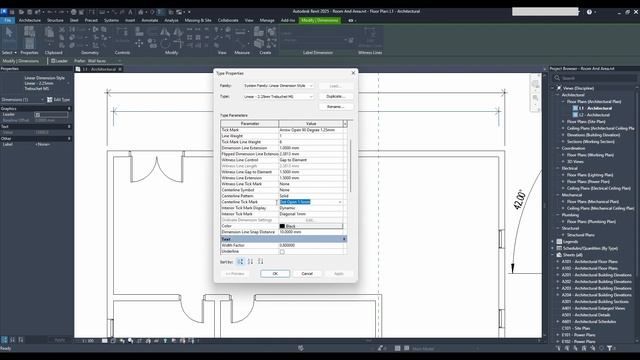The height and width of the screenshot is (360, 640).
Task: Select 3D Views under Coordination
Action: [575, 162]
